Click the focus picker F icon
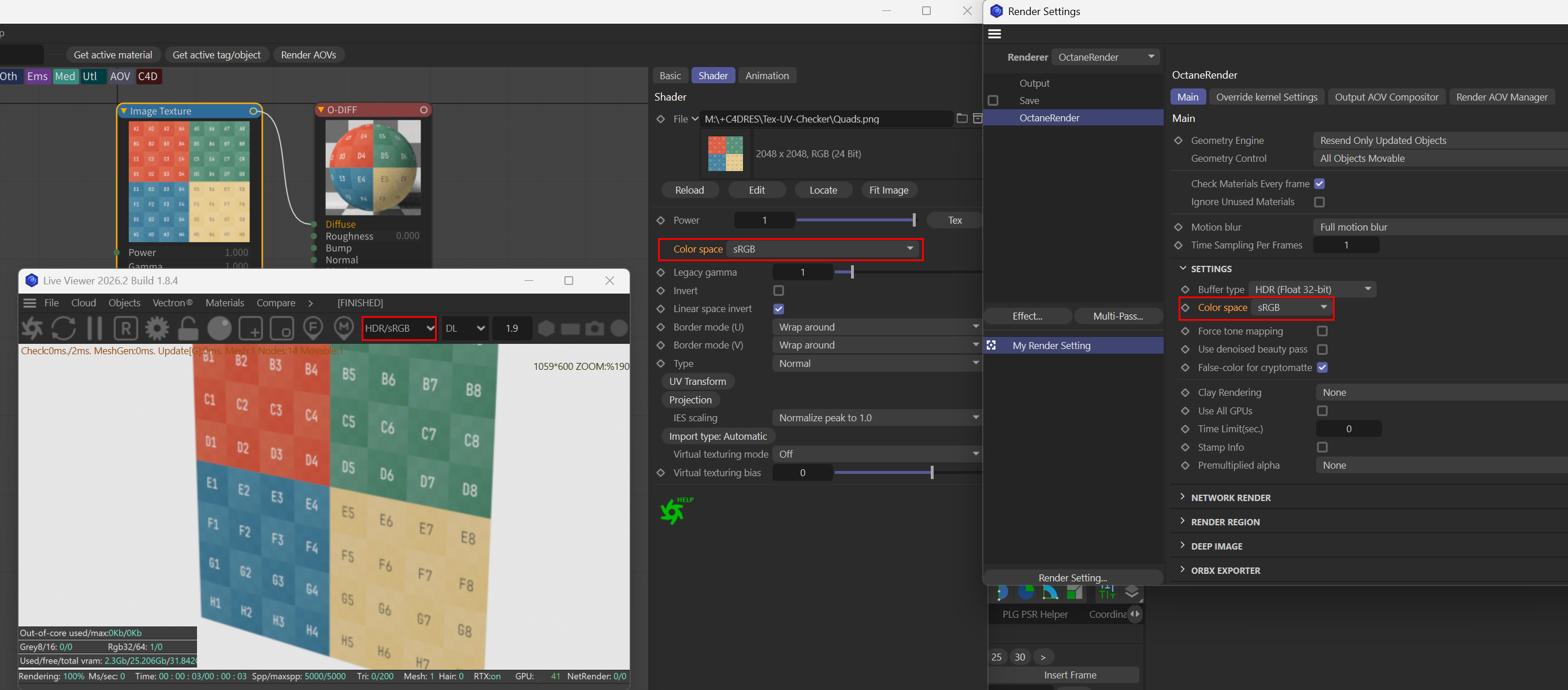This screenshot has width=1568, height=690. [x=313, y=328]
